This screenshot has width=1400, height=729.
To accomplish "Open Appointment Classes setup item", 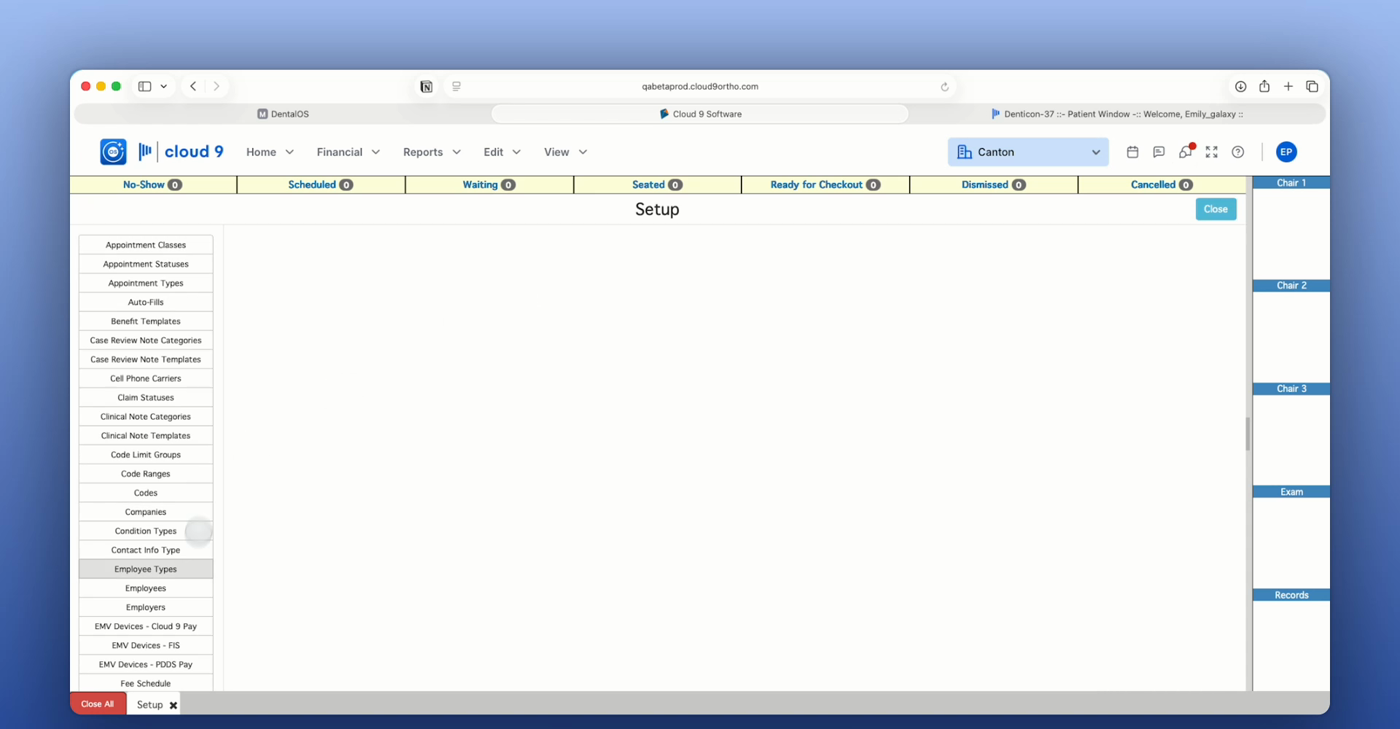I will [146, 245].
